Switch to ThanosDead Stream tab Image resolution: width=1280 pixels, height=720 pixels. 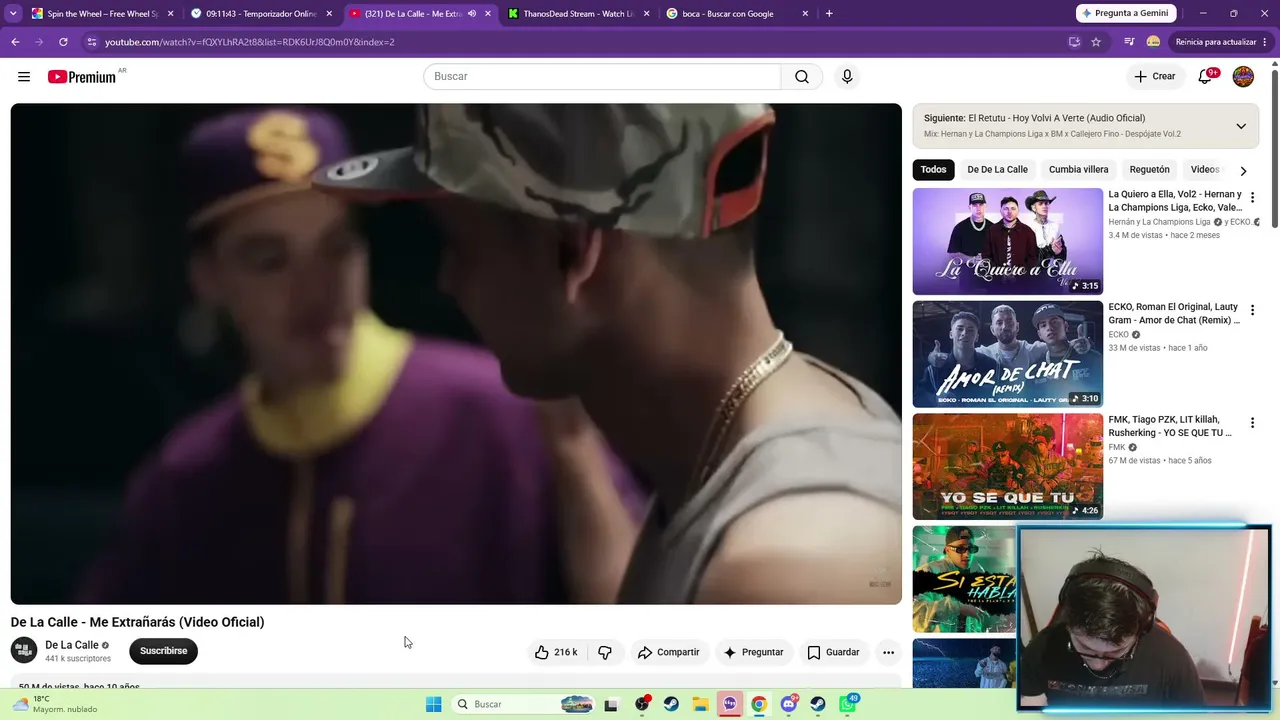[x=579, y=14]
